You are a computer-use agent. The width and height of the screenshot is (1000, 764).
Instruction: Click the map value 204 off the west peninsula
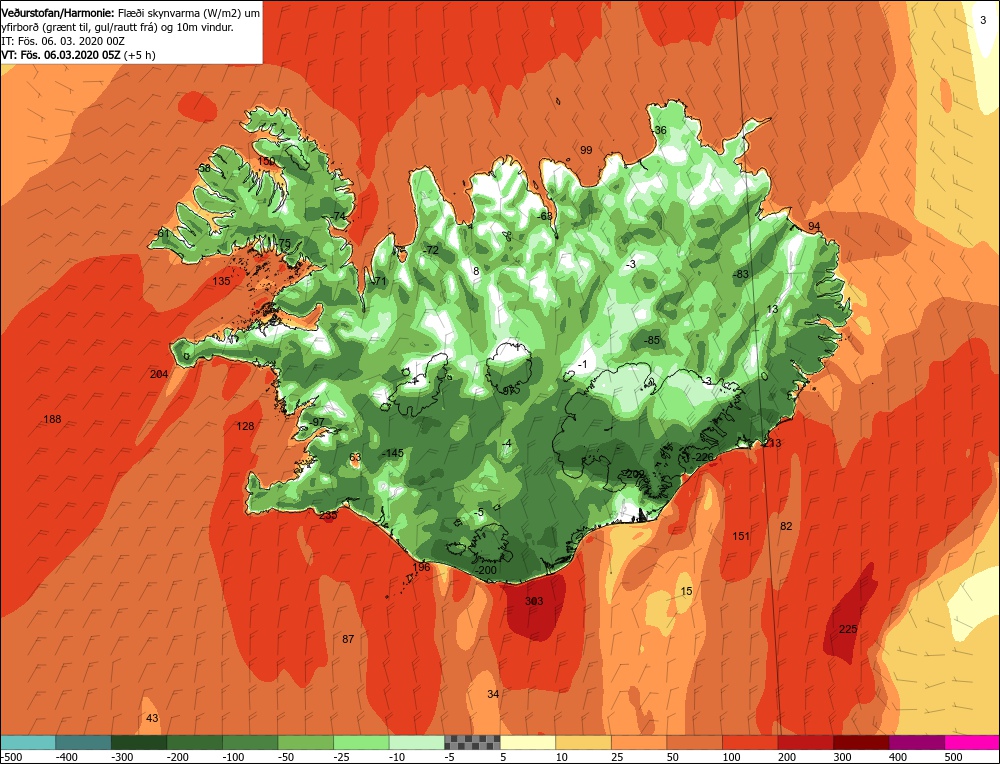159,374
